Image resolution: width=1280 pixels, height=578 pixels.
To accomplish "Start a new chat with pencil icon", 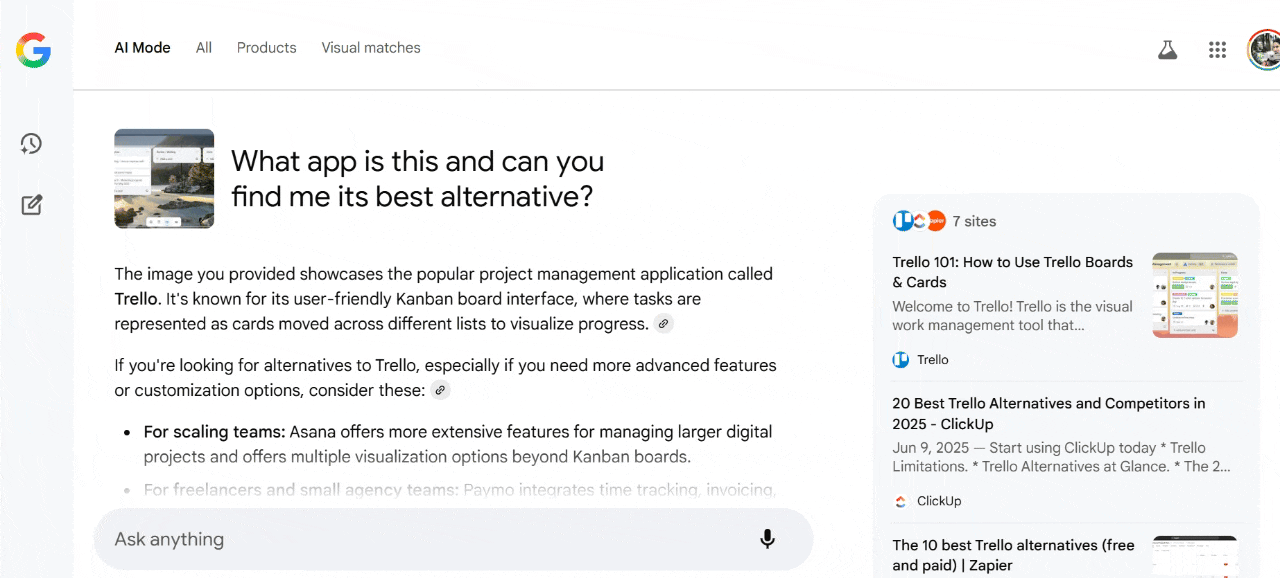I will (x=32, y=205).
